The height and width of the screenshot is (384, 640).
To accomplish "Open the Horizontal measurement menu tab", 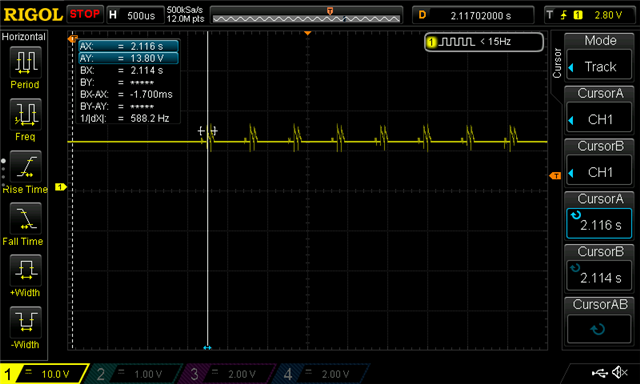I will point(24,37).
